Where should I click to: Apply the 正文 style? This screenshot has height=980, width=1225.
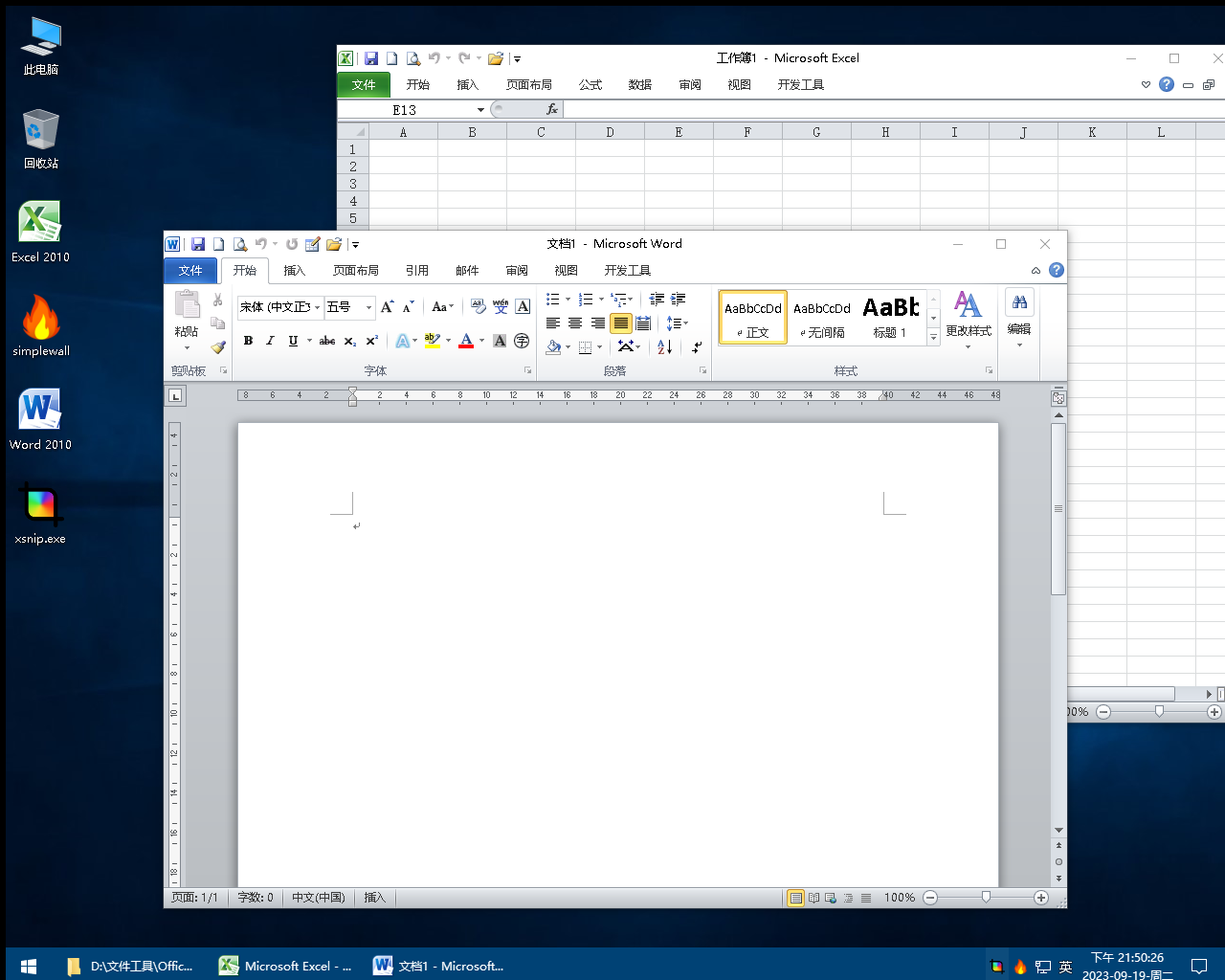click(x=753, y=318)
